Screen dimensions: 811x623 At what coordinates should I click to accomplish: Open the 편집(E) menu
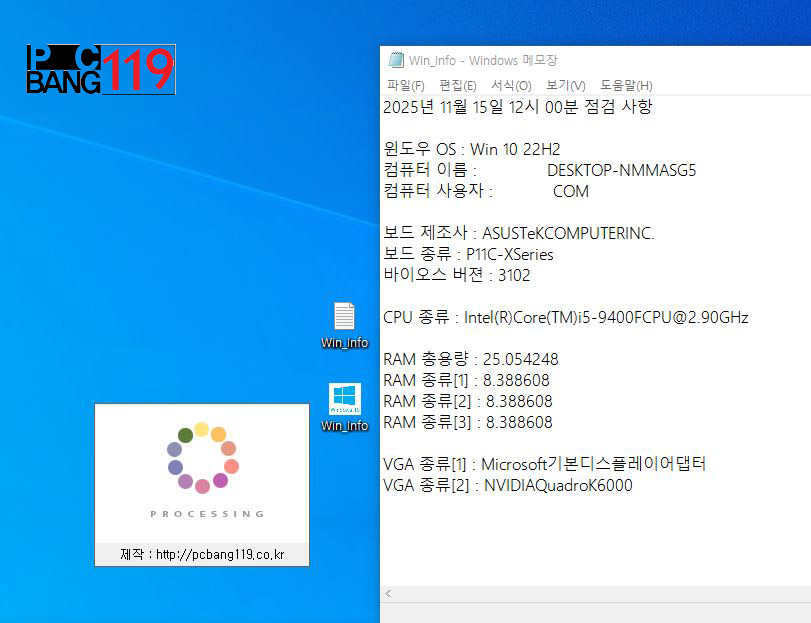(x=457, y=85)
